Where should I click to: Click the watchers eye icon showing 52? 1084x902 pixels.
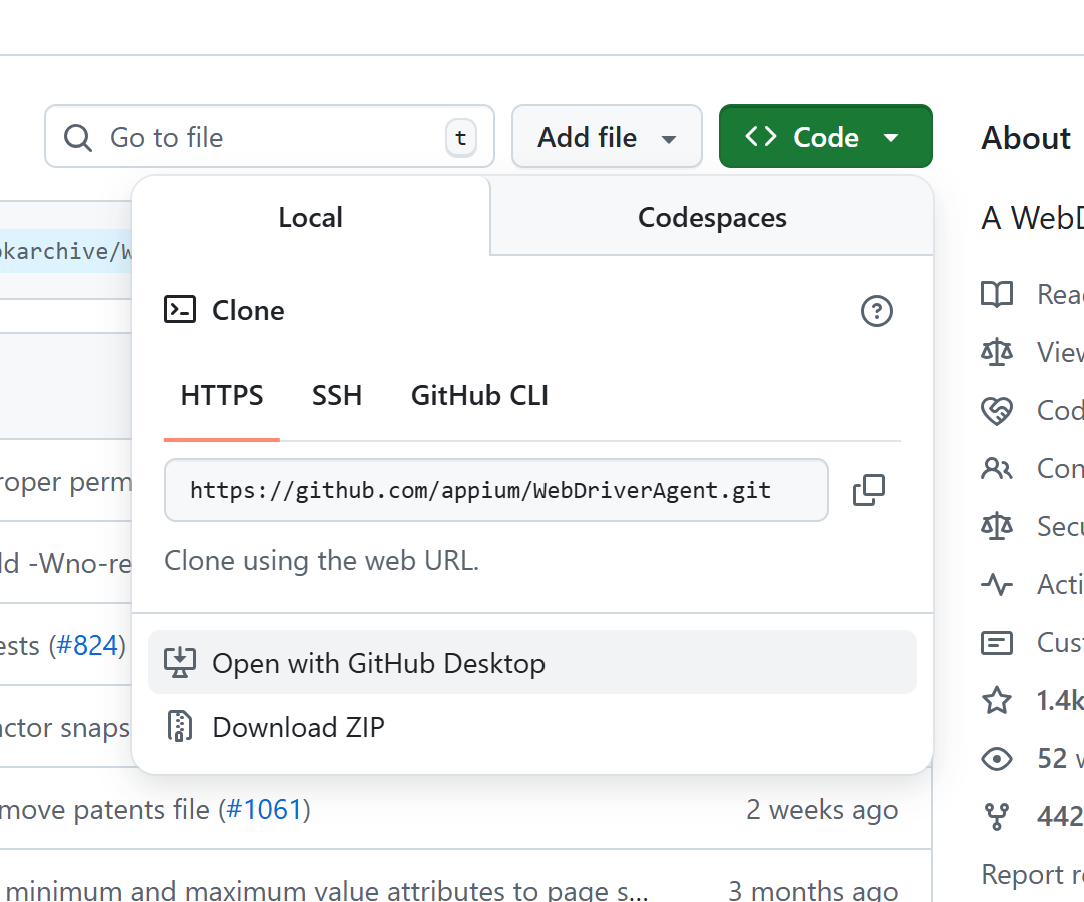pyautogui.click(x=997, y=759)
